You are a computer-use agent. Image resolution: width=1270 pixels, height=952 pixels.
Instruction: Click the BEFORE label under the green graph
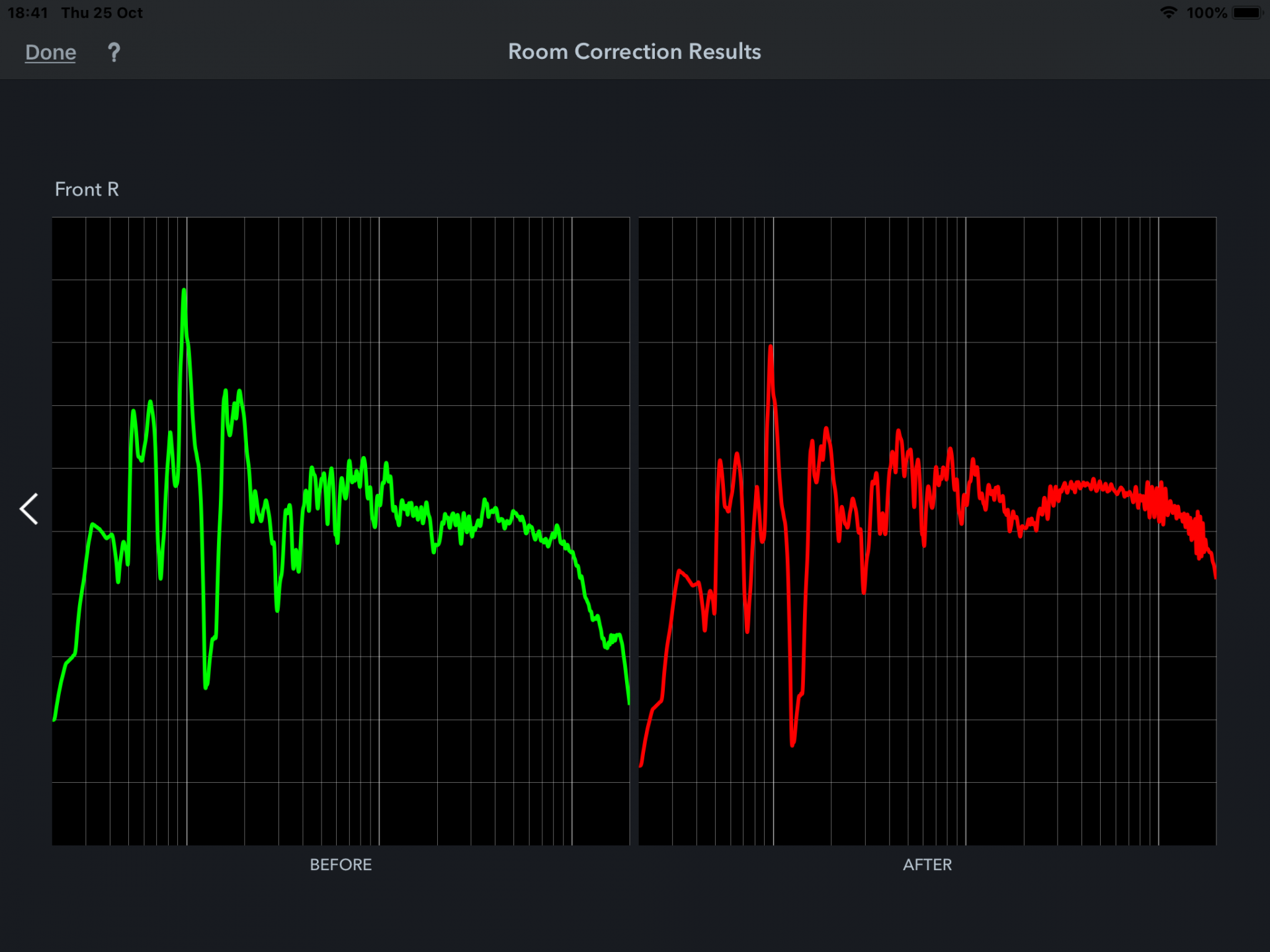click(341, 865)
